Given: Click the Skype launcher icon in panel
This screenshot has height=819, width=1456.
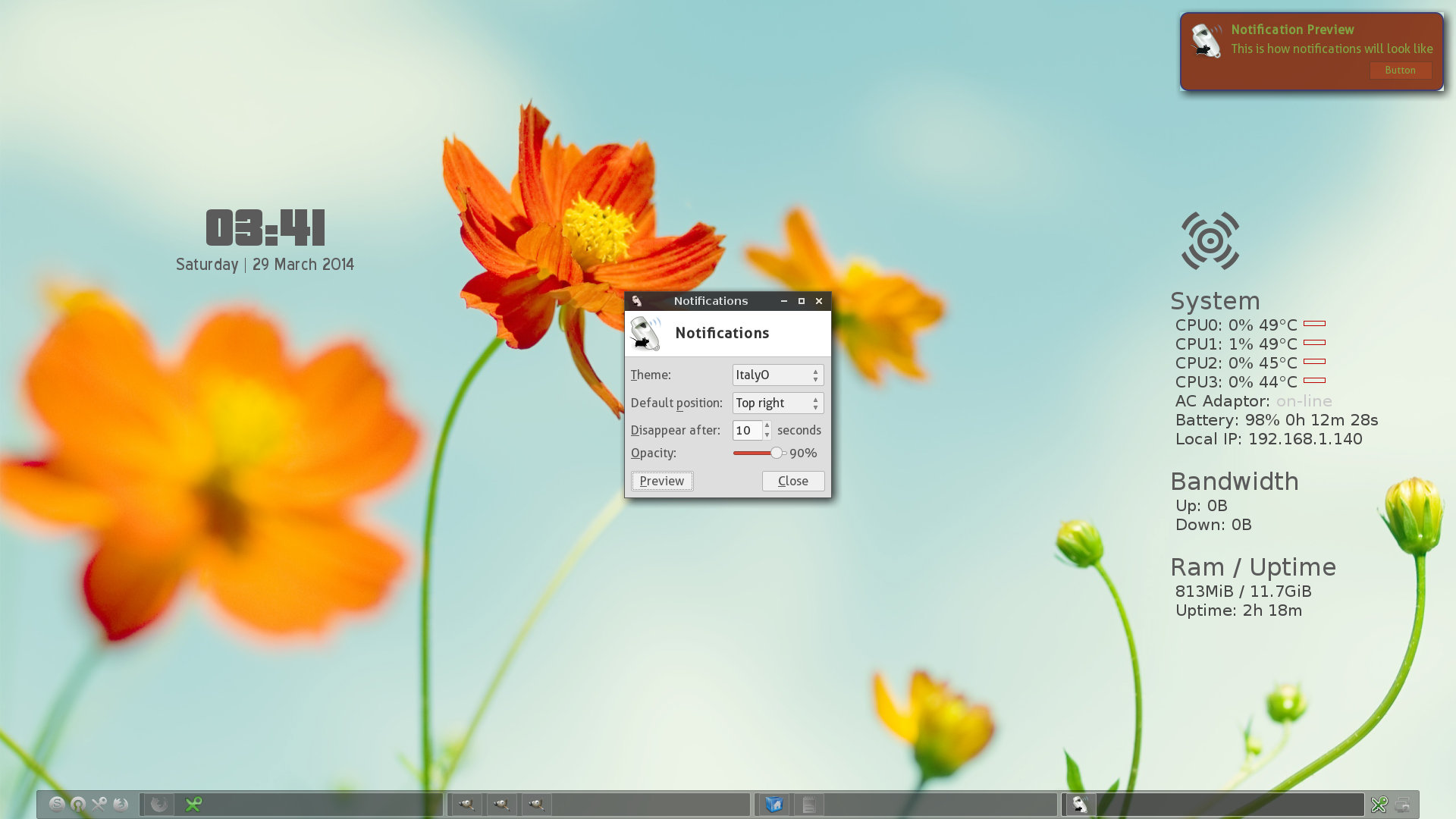Looking at the screenshot, I should (57, 805).
